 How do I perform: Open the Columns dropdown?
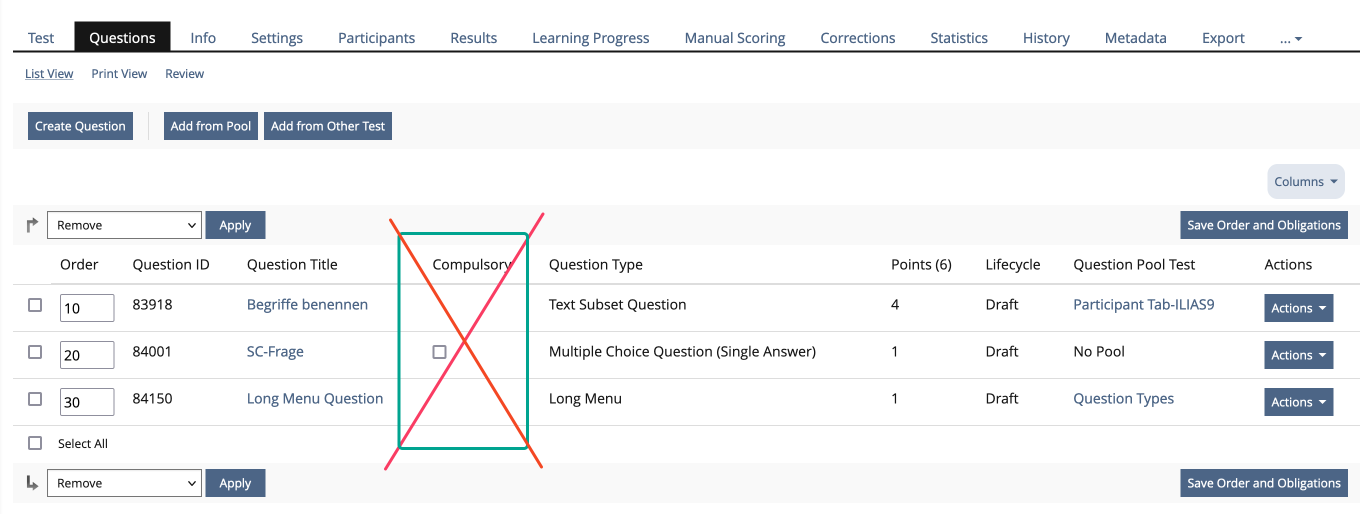[x=1306, y=181]
